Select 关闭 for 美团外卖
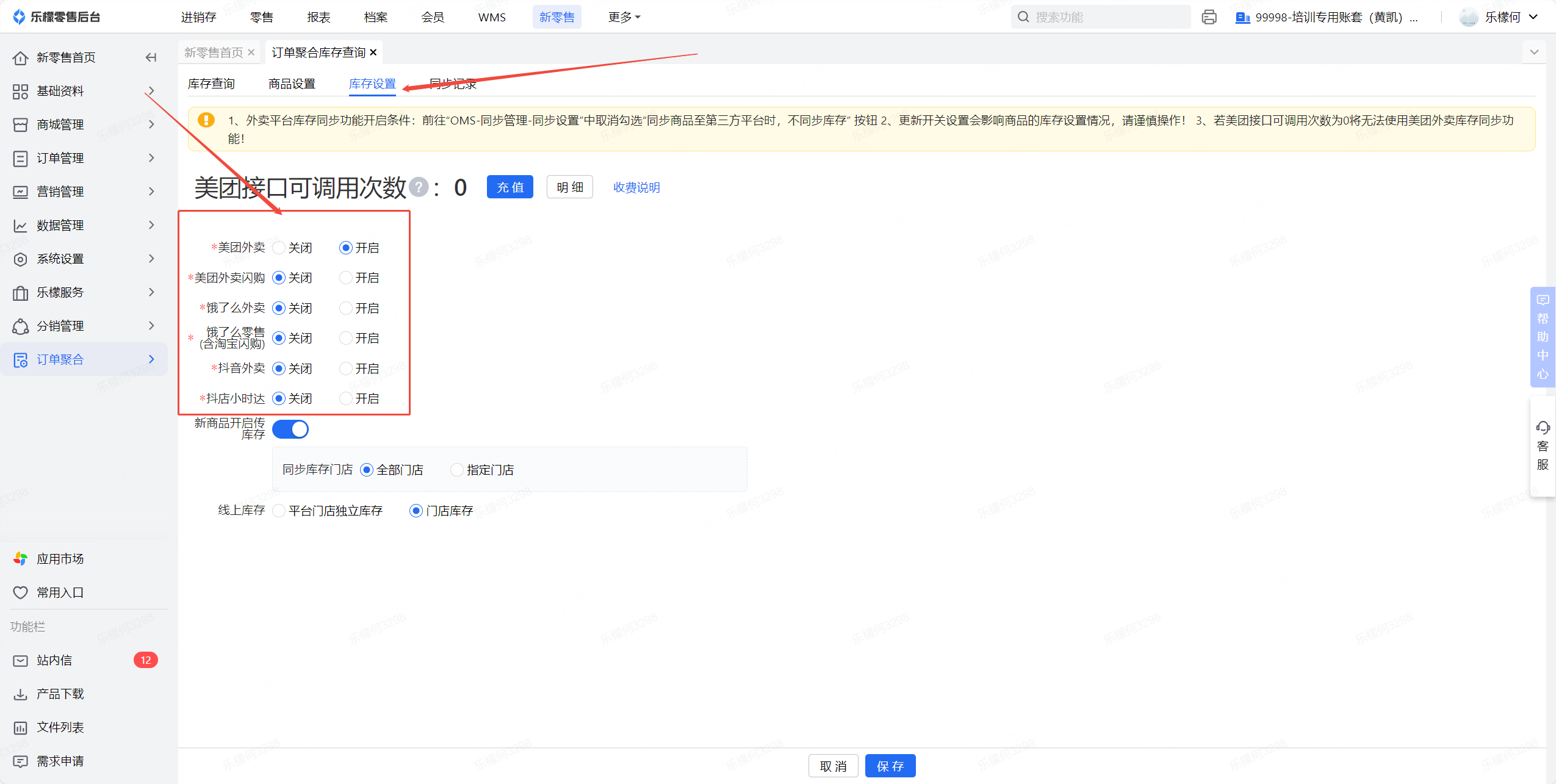The height and width of the screenshot is (784, 1556). pos(279,248)
